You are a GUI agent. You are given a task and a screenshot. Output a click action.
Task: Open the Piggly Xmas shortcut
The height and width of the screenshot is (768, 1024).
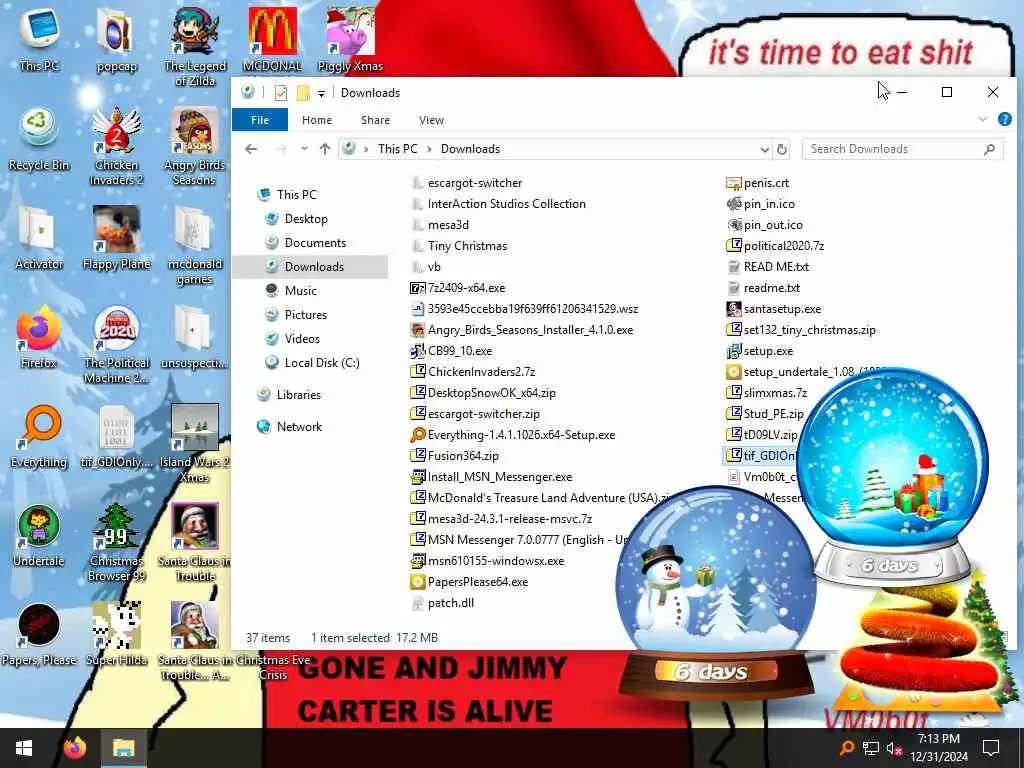[x=350, y=39]
